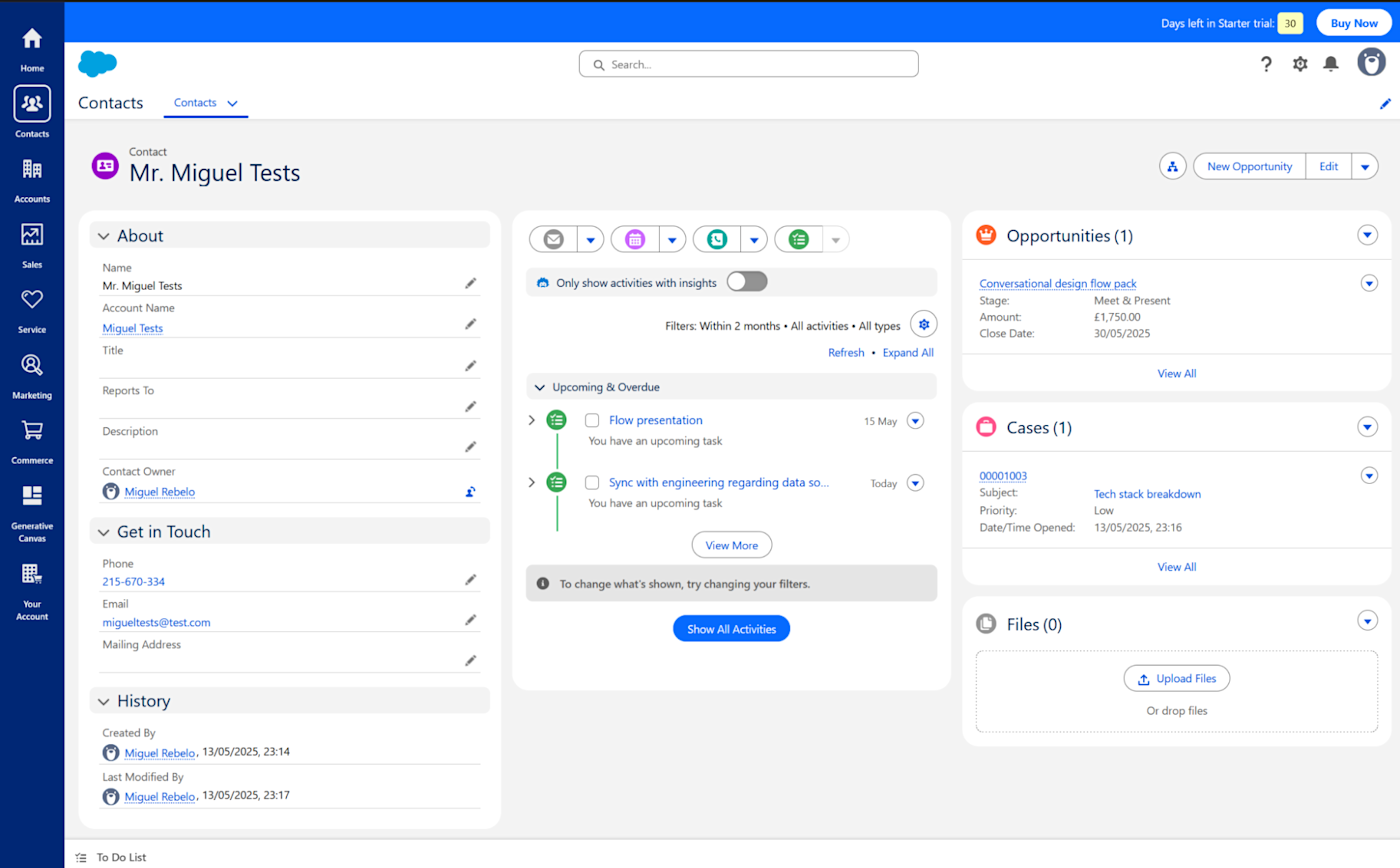Viewport: 1400px width, 868px height.
Task: Open the Accounts sidebar icon
Action: 32,169
